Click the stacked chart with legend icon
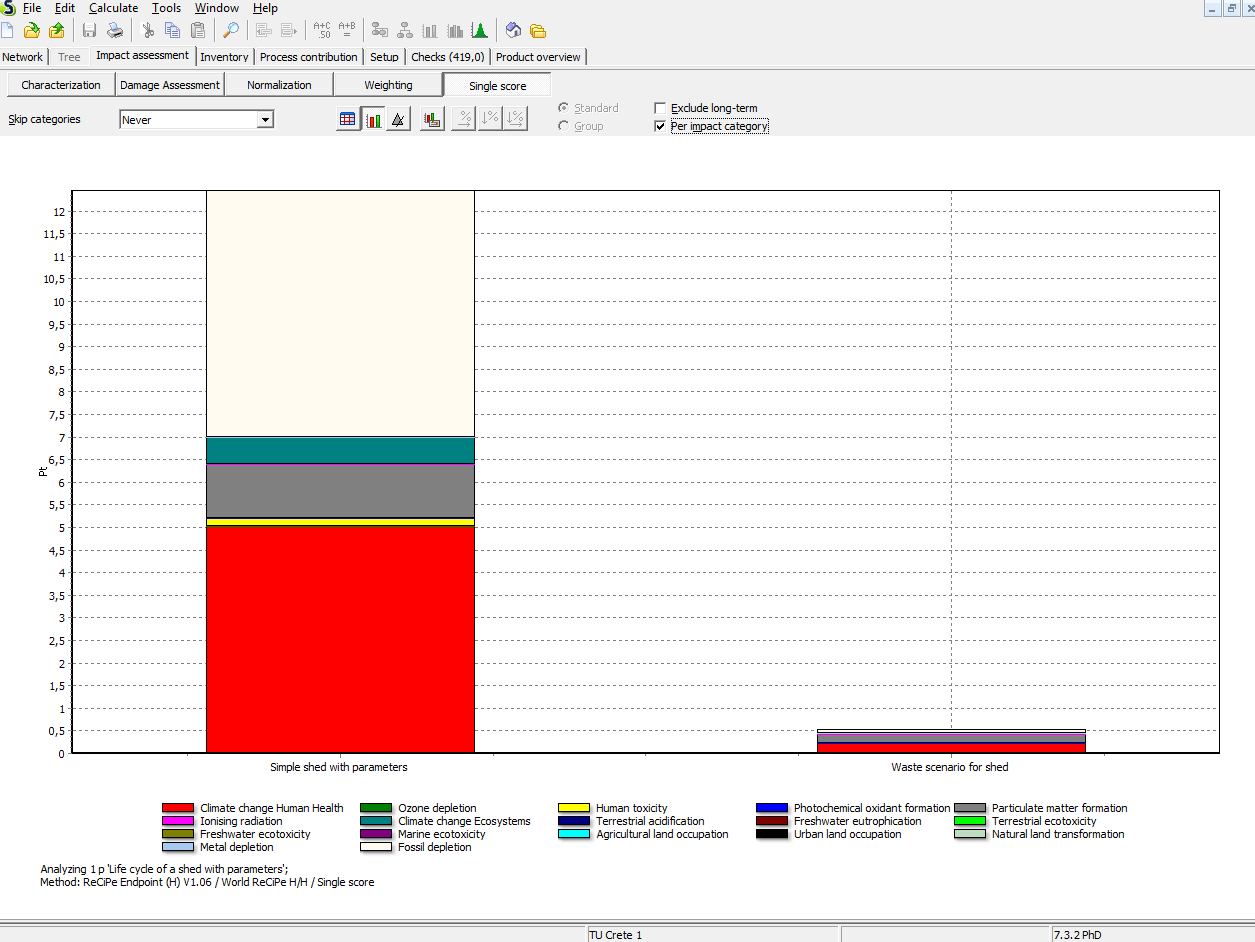Screen dimensions: 1255x942 click(x=432, y=120)
